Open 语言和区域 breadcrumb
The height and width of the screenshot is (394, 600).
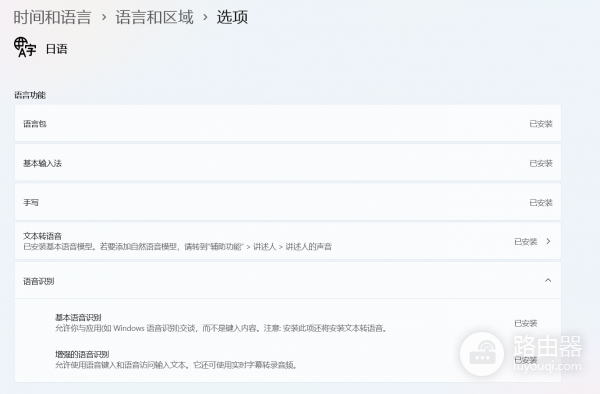[x=155, y=17]
